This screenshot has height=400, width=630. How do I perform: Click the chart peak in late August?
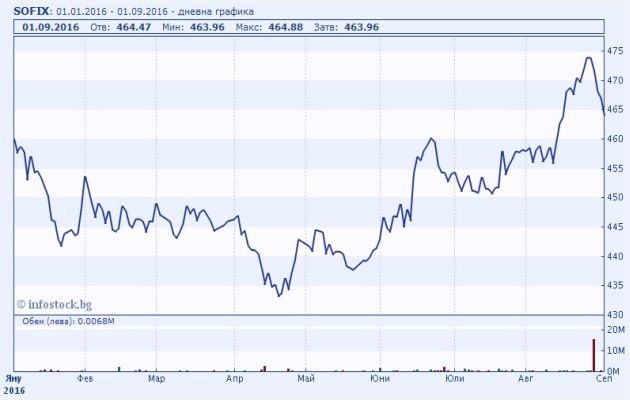click(588, 58)
